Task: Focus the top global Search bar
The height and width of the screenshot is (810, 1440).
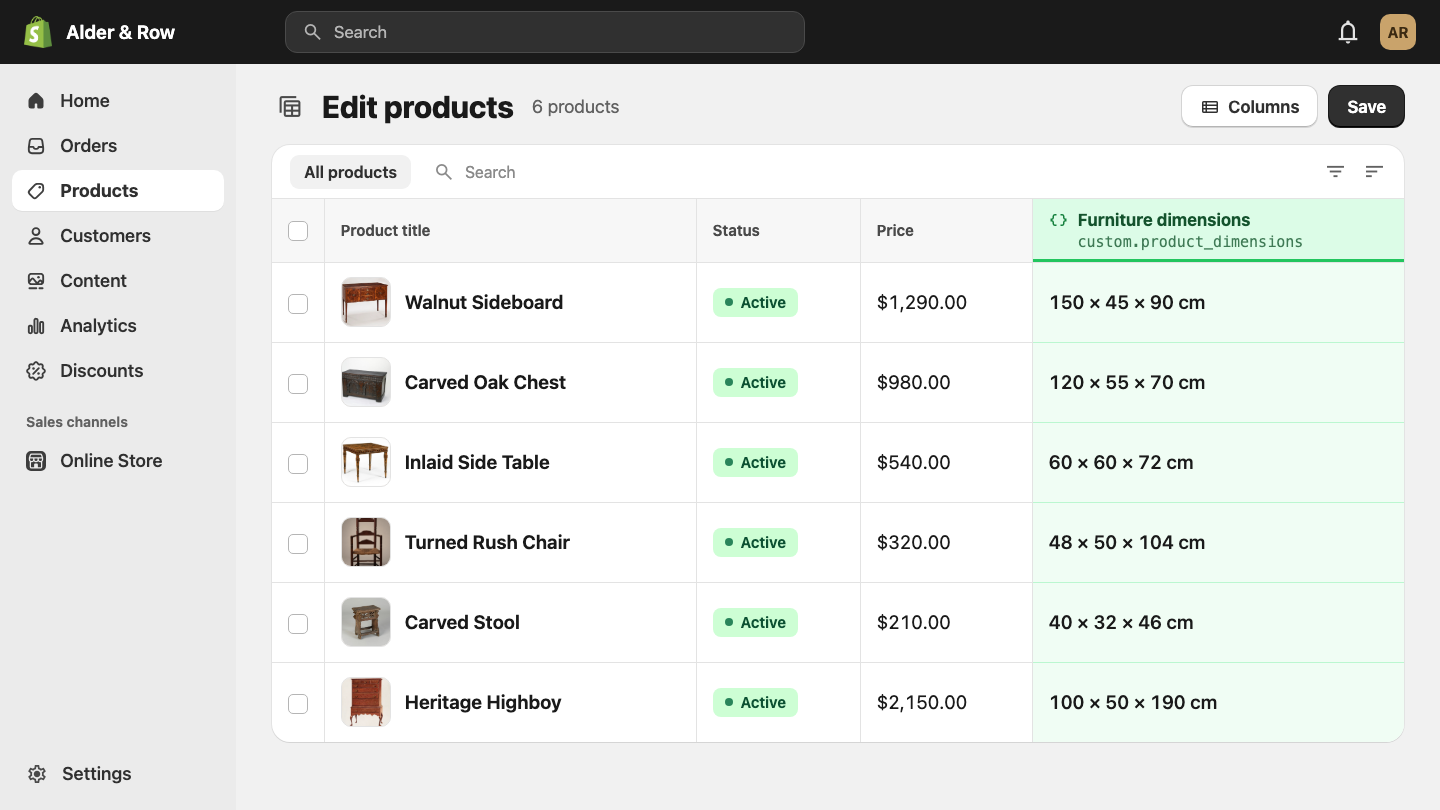Action: pos(545,32)
